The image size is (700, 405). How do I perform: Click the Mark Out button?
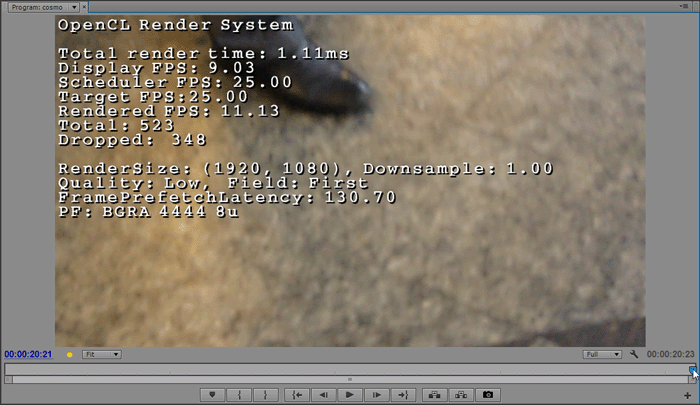click(266, 395)
